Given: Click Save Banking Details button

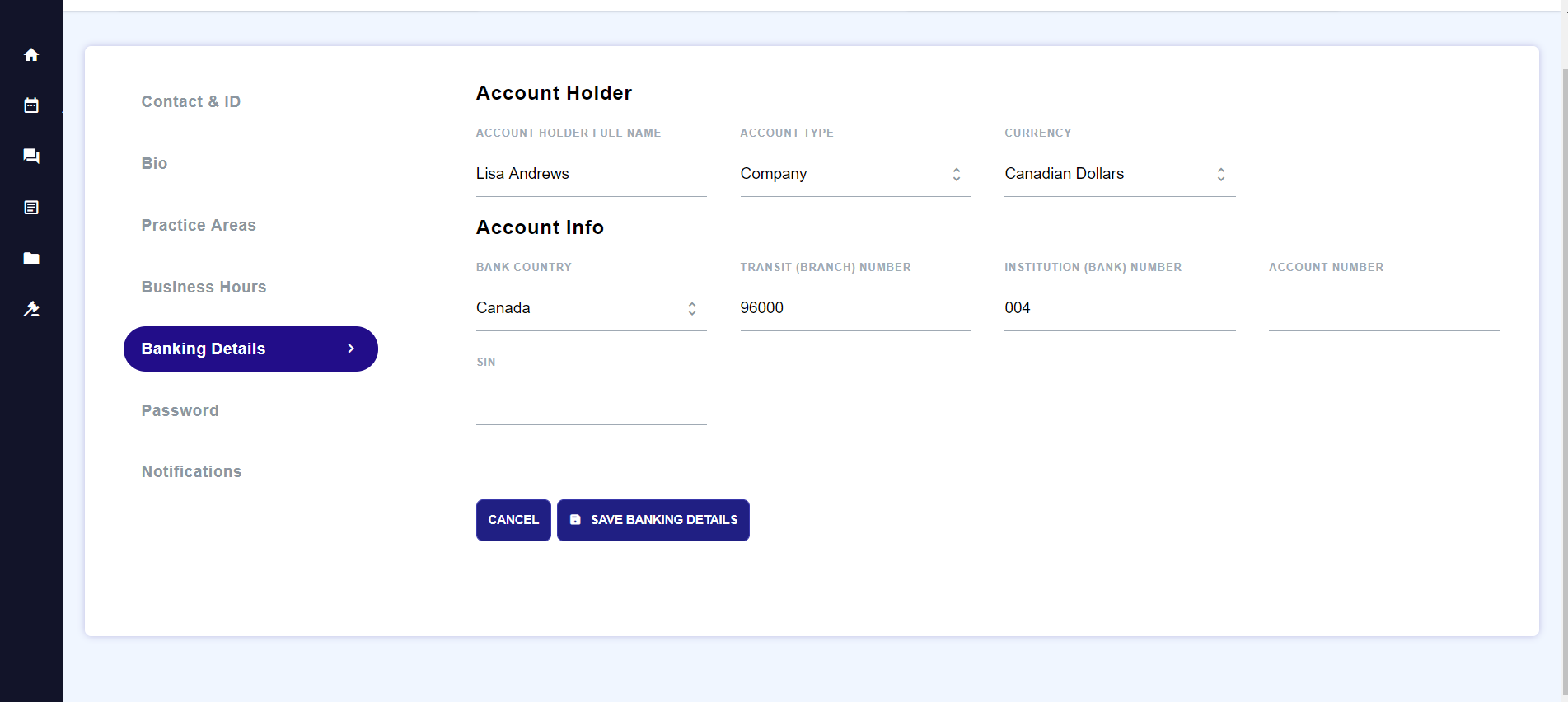Looking at the screenshot, I should pyautogui.click(x=653, y=520).
